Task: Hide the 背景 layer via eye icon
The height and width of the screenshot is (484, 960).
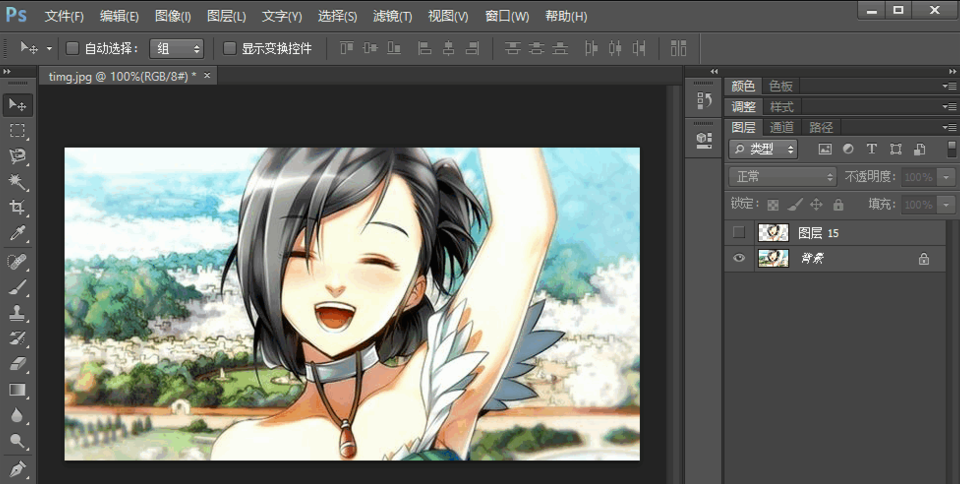Action: click(739, 259)
